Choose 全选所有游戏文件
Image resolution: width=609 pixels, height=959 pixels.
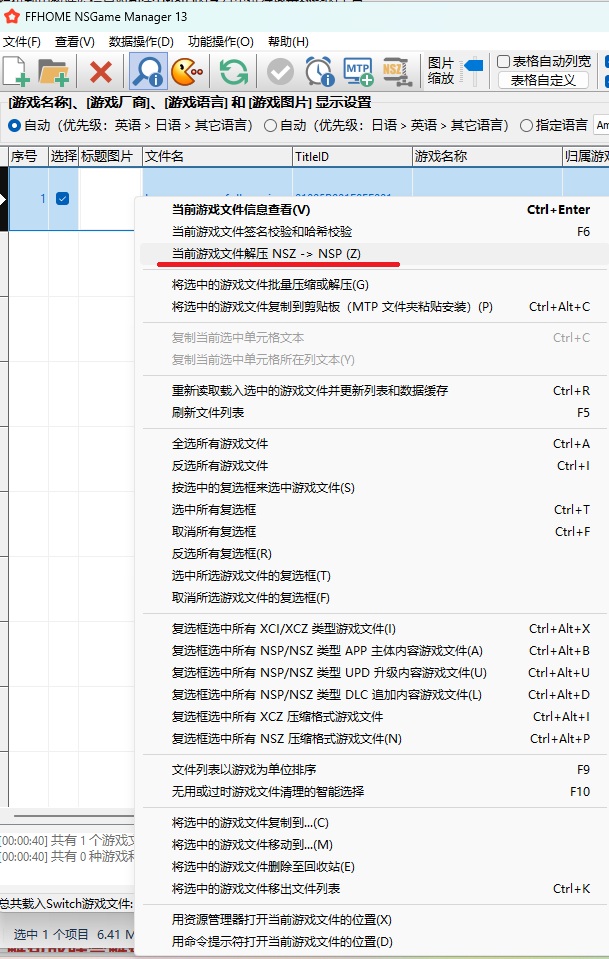click(x=374, y=444)
